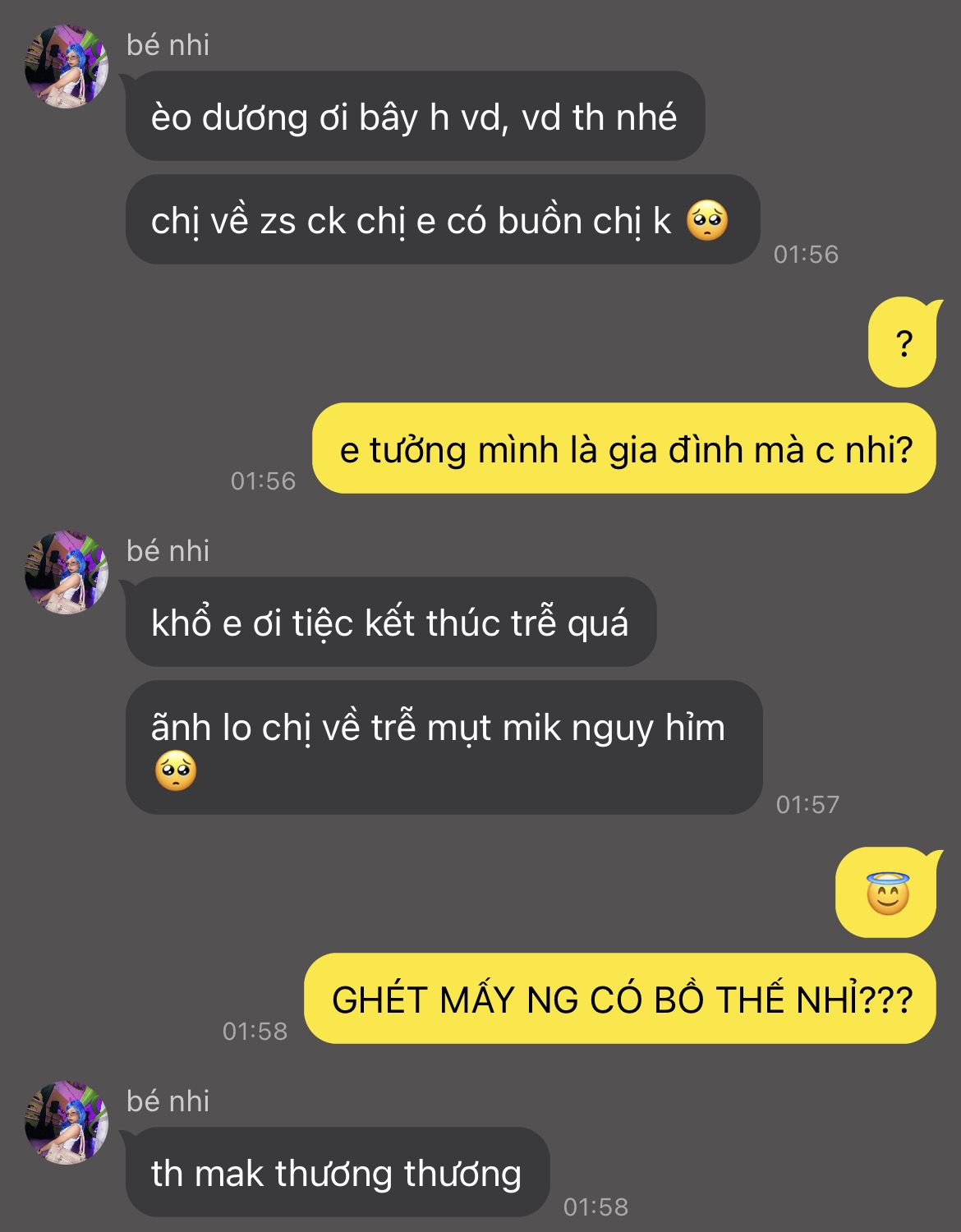Select message 'th mak thương thương'

coord(338,1172)
